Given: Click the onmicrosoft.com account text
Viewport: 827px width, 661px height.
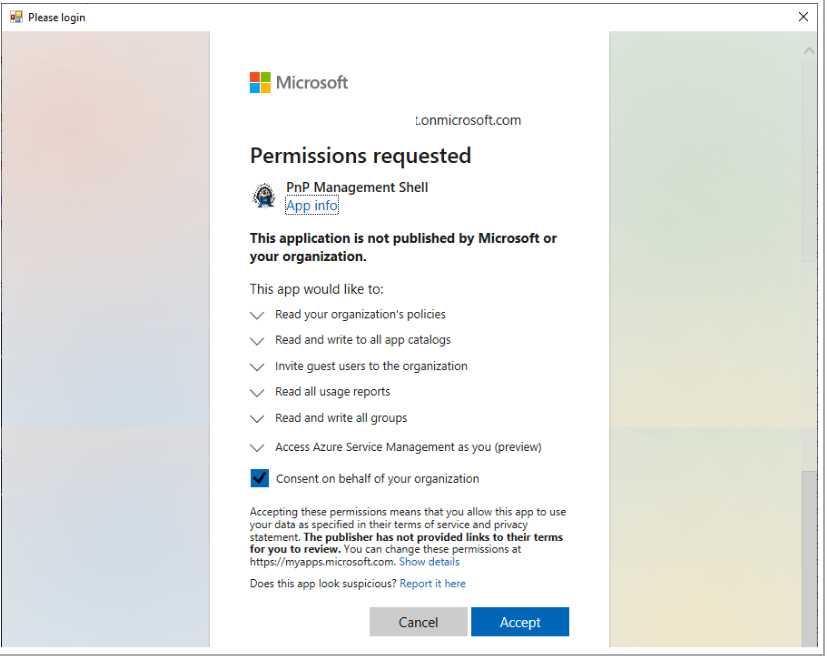Looking at the screenshot, I should tap(468, 120).
